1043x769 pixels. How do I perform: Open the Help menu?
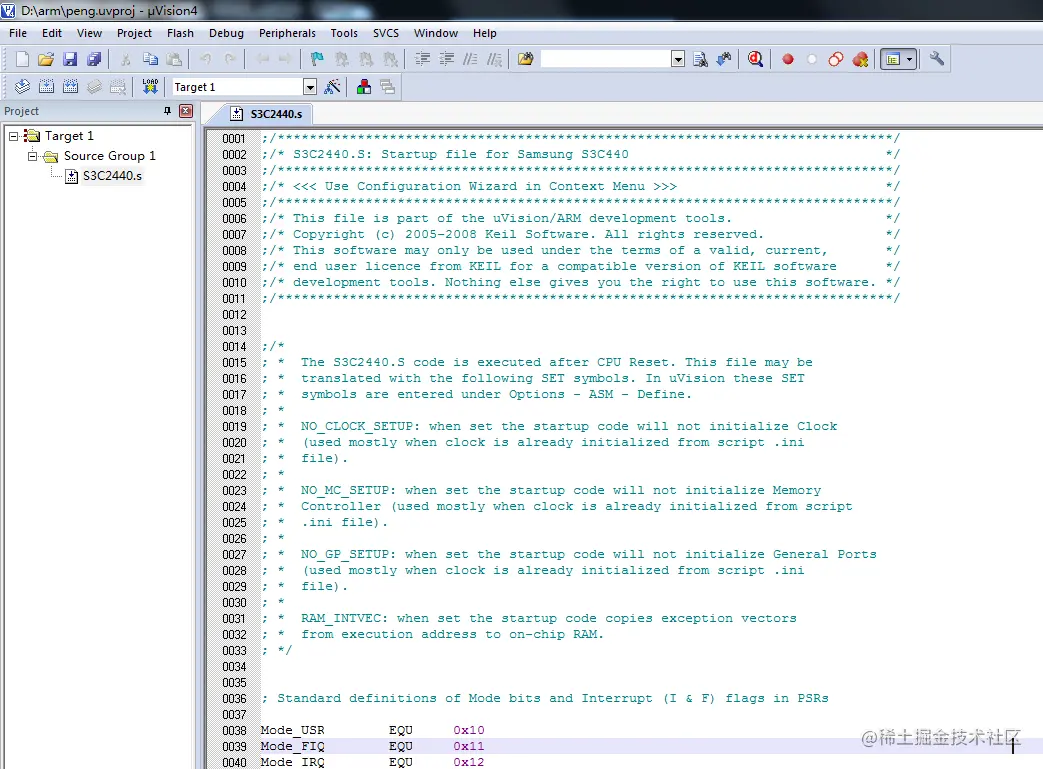pos(484,33)
